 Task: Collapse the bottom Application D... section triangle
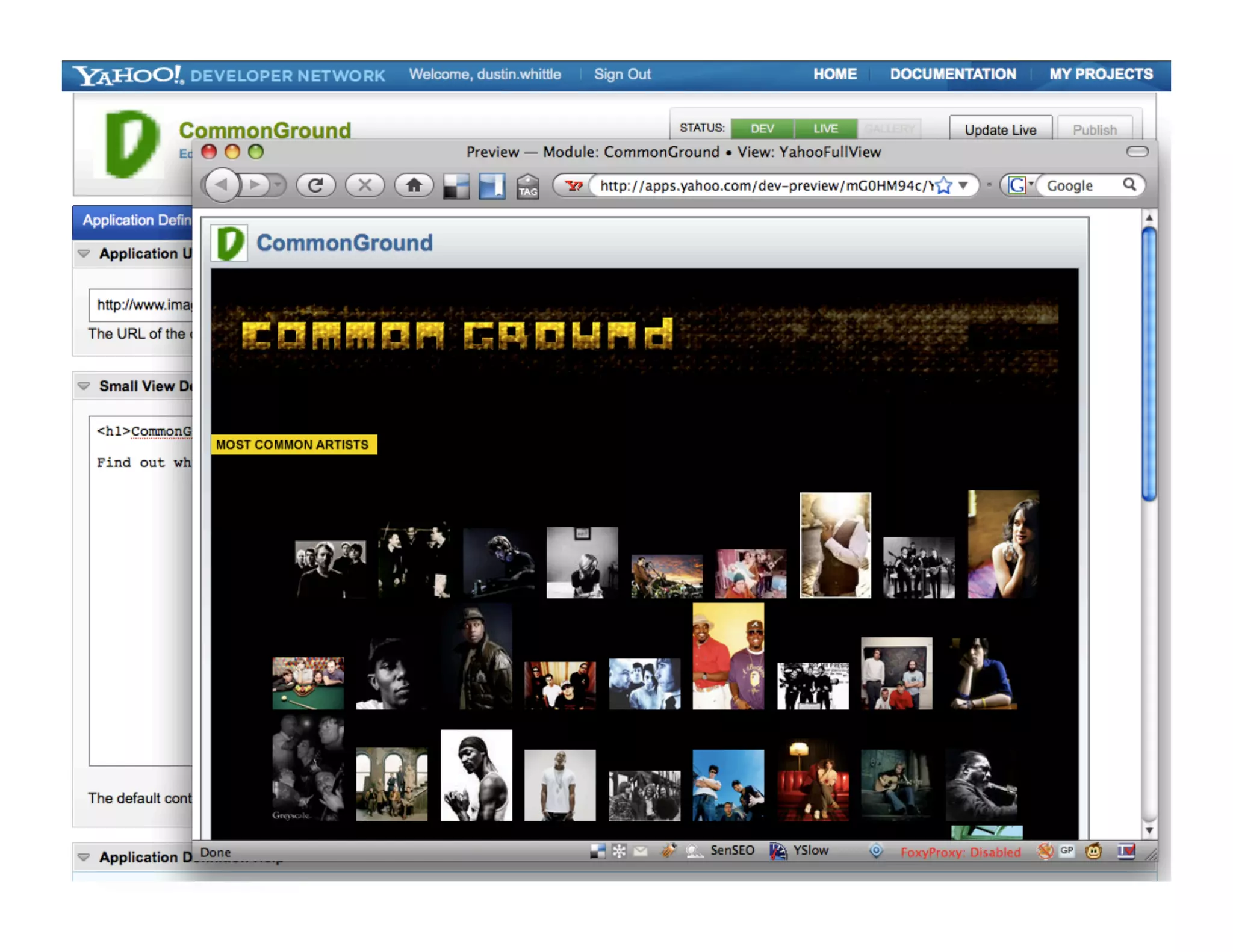84,856
